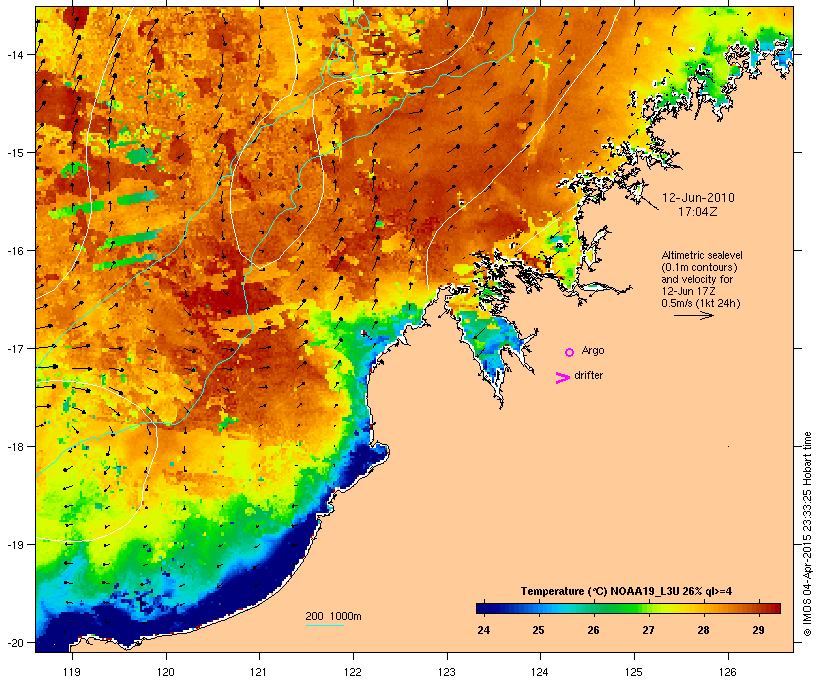Click the cyan 200m contour legend line
The width and height of the screenshot is (820, 680).
click(324, 625)
